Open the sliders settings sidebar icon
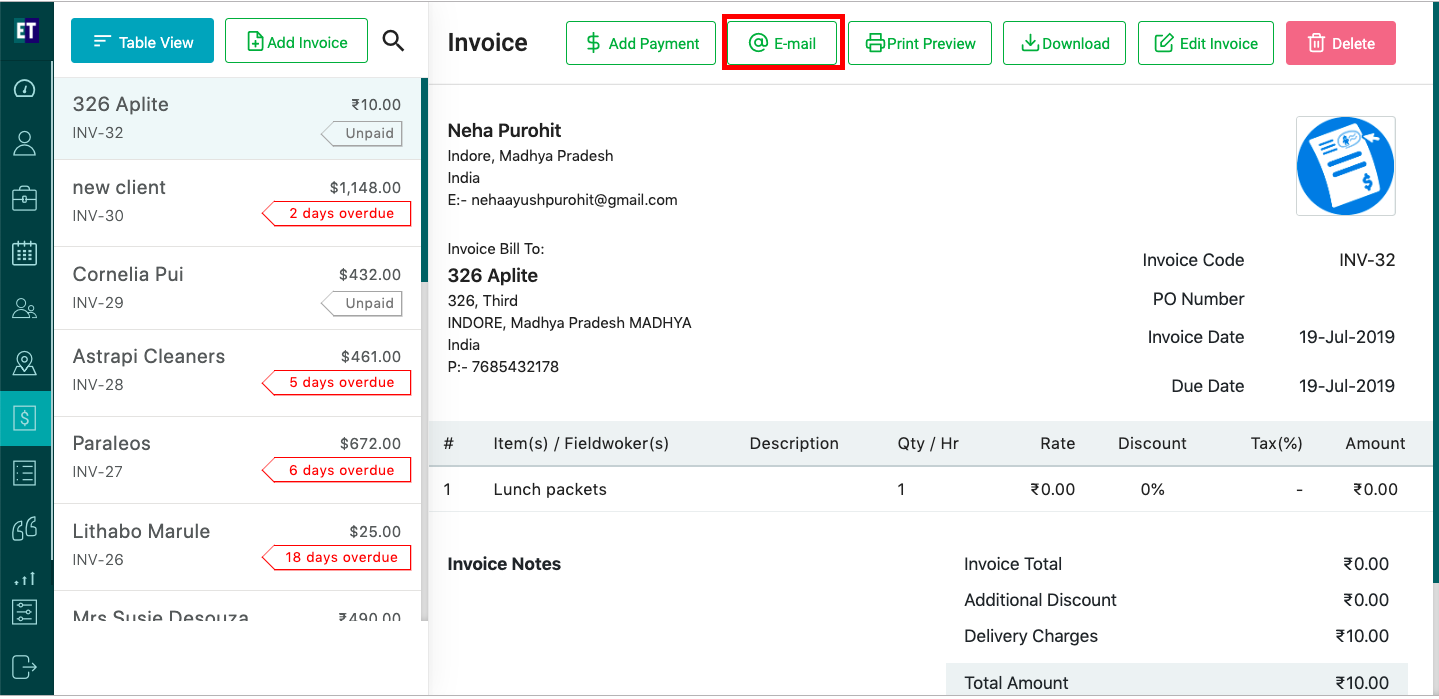 pos(25,612)
